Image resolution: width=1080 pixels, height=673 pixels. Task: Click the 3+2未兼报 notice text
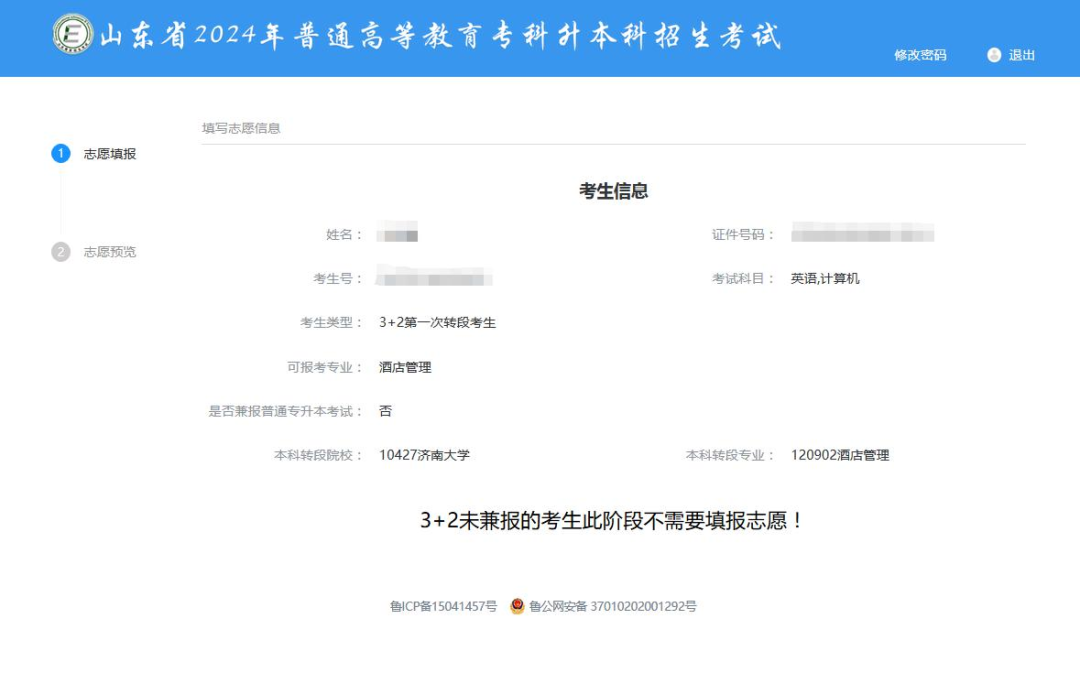click(x=613, y=521)
